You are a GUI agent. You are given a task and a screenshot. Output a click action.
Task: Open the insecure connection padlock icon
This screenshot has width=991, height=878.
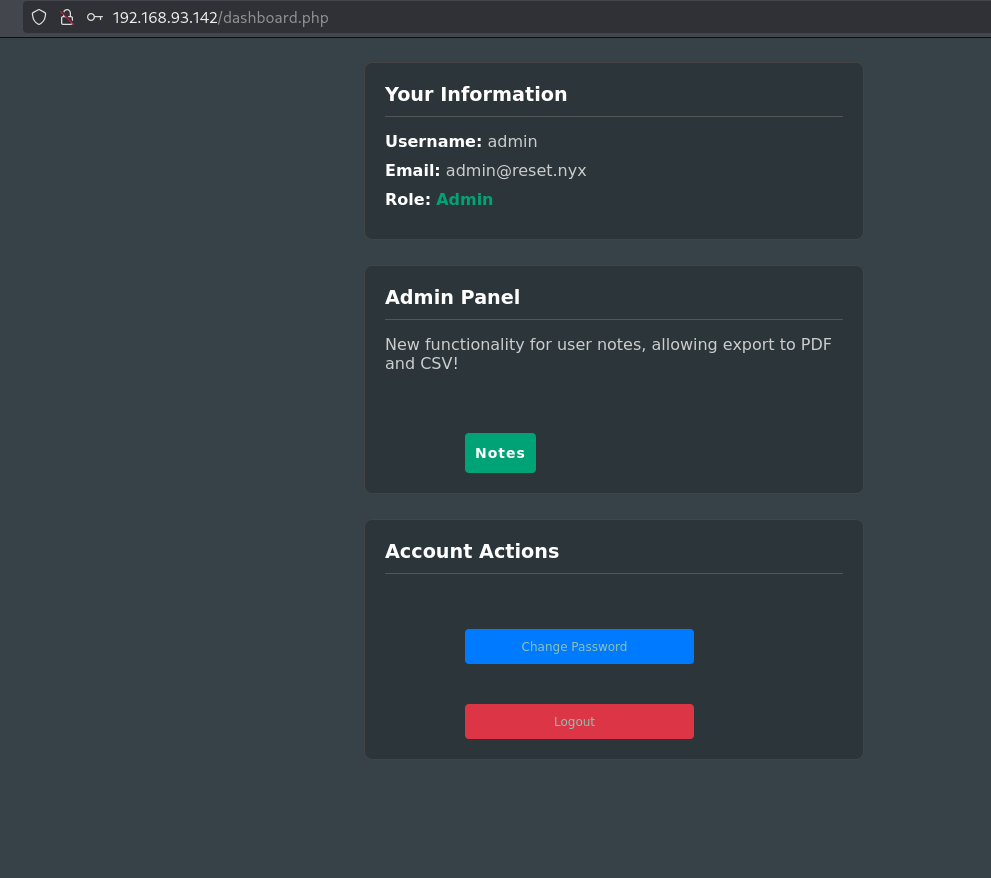67,17
